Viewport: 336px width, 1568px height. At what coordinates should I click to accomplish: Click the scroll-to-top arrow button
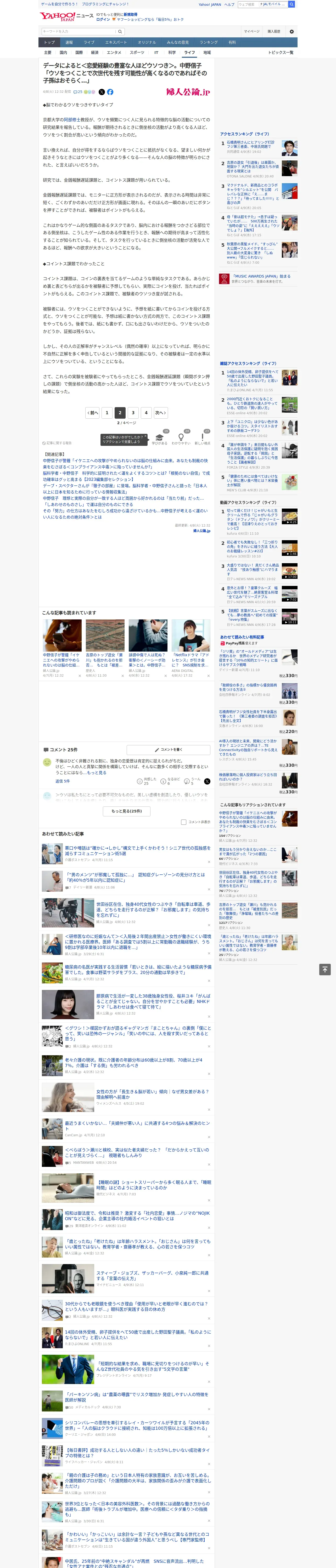[x=324, y=969]
